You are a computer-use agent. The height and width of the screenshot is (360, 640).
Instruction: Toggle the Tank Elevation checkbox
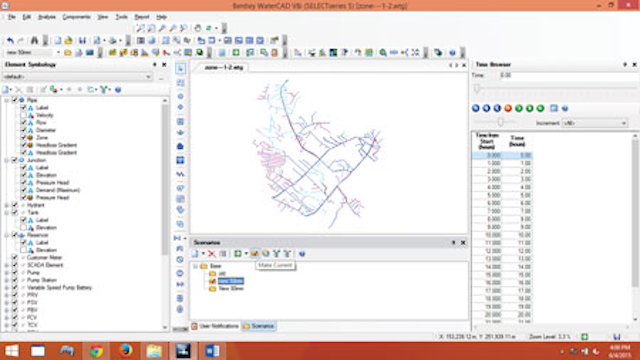(x=23, y=228)
